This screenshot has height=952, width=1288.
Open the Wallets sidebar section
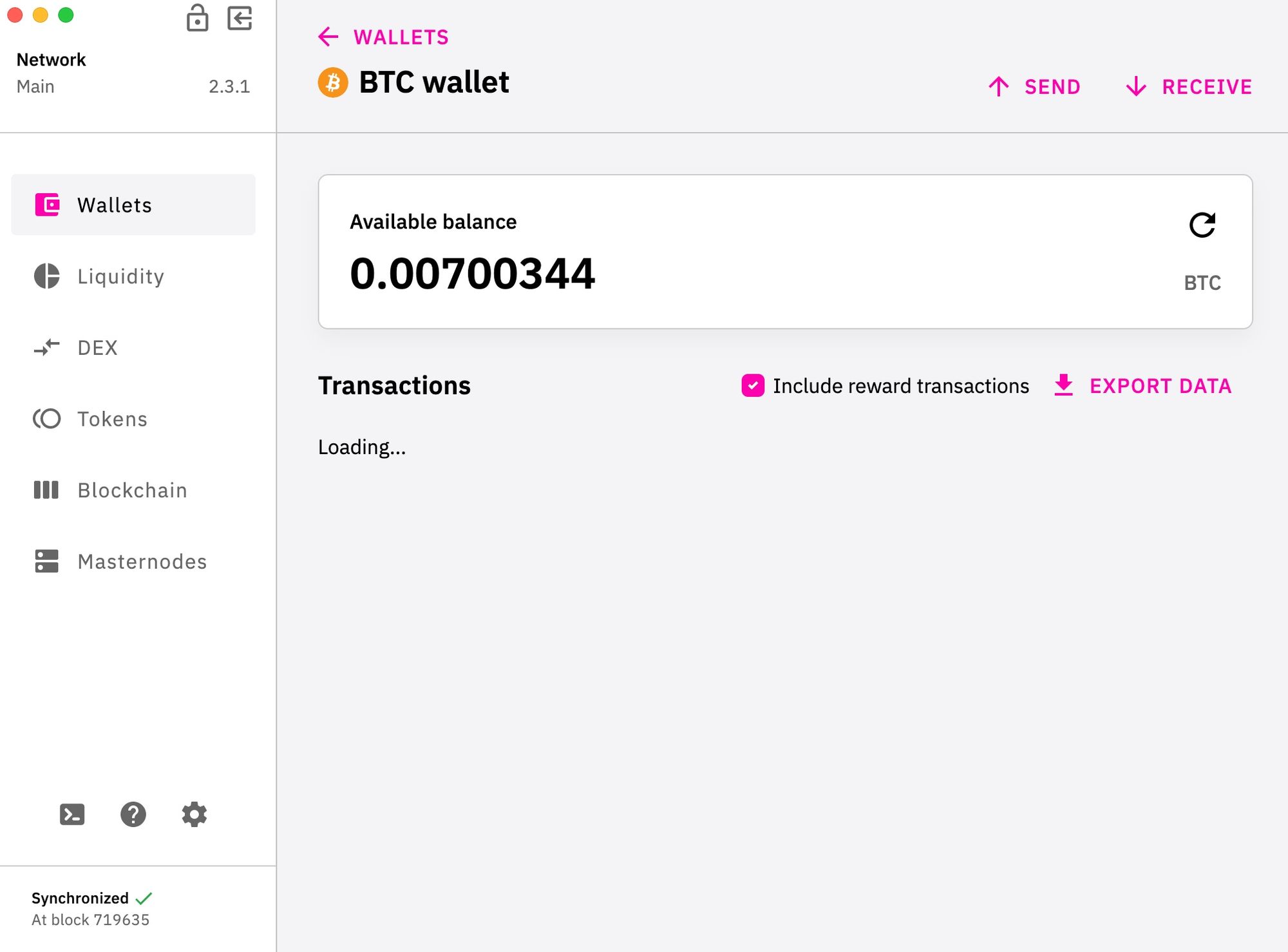133,205
